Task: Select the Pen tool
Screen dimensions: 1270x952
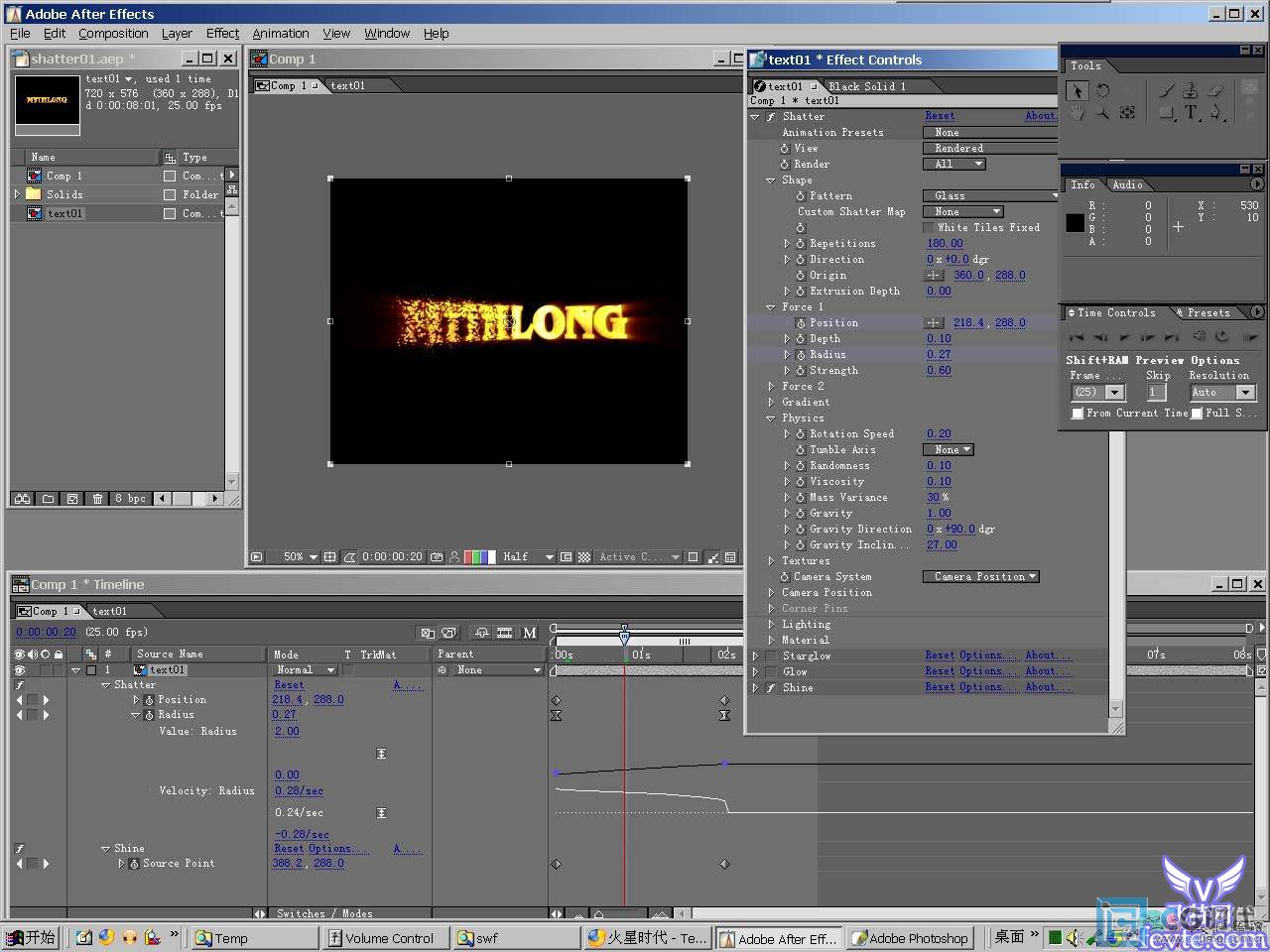Action: coord(1216,113)
